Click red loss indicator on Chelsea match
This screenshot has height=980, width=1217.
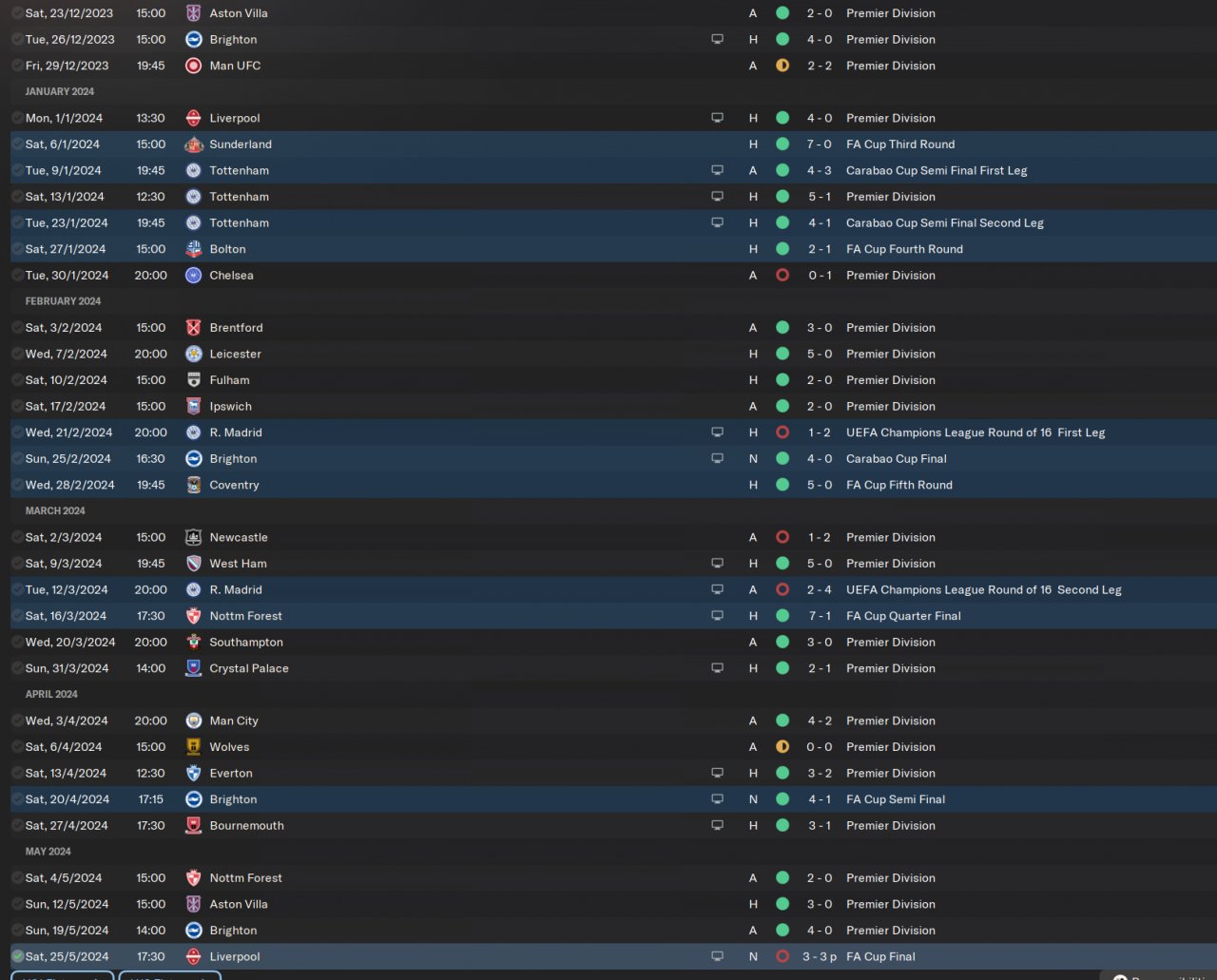782,276
